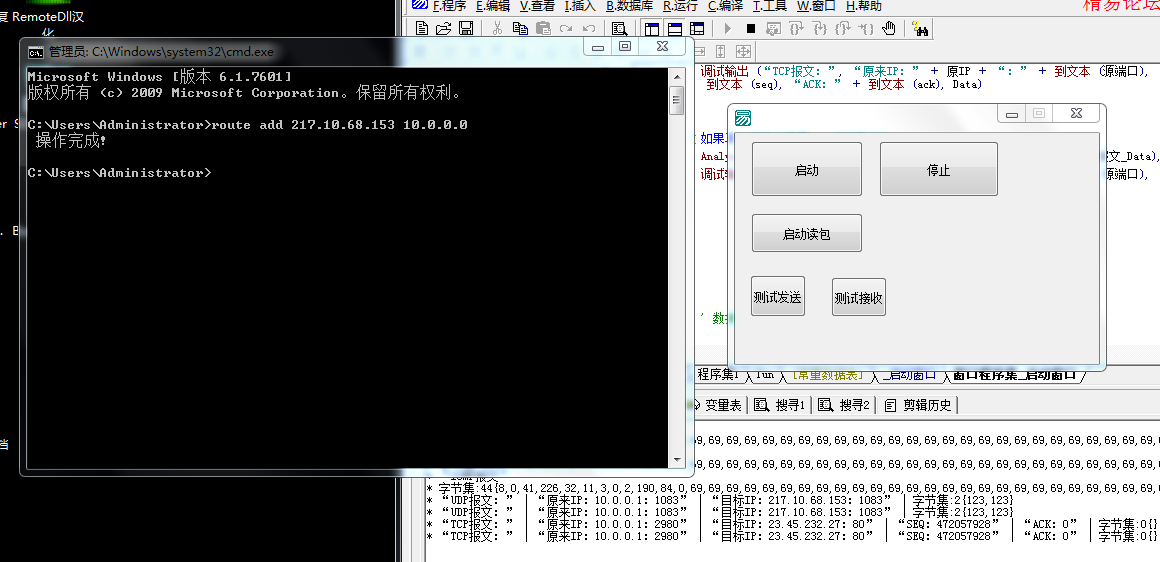
Task: Switch to the 程序集1 editor tab
Action: [718, 375]
